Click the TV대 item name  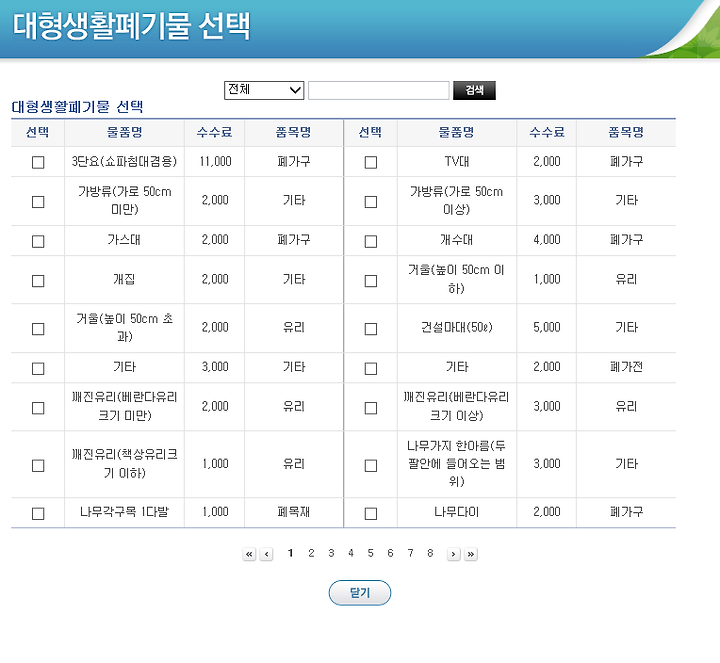coord(456,162)
